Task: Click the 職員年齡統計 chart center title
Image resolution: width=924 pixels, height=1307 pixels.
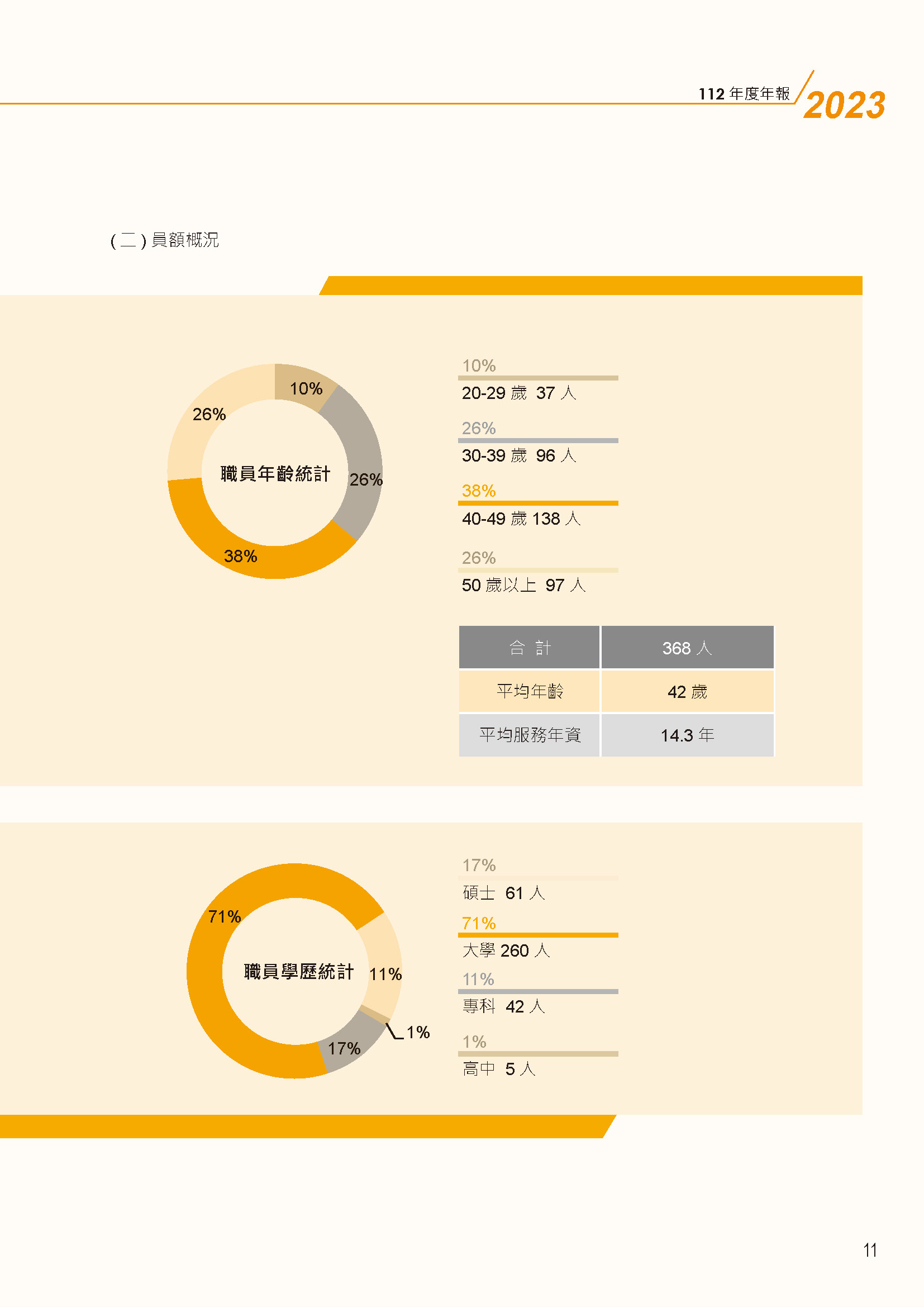Action: (275, 473)
